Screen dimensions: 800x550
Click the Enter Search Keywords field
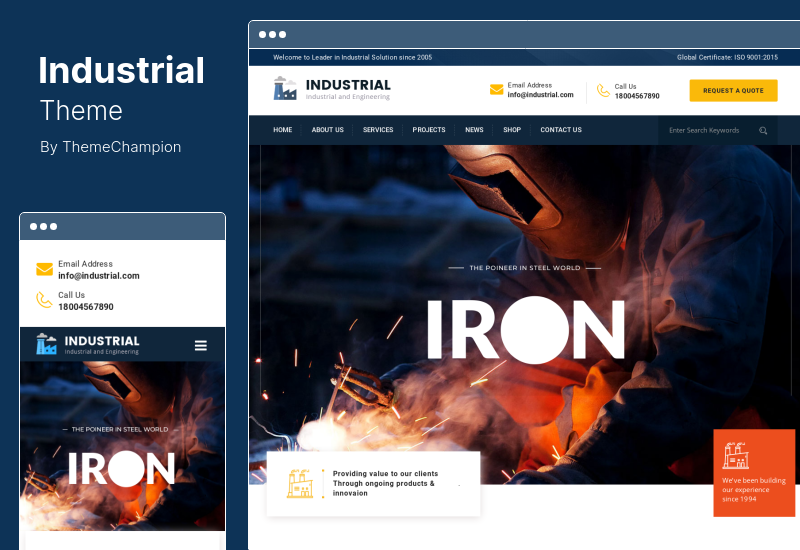click(717, 131)
